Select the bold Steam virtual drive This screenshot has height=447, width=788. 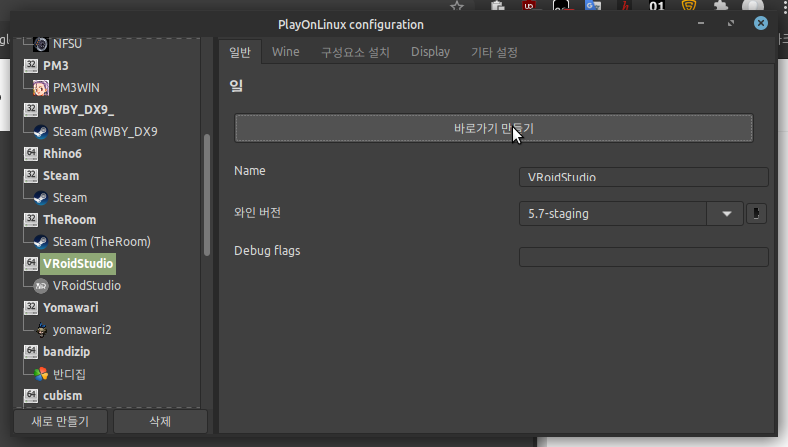pyautogui.click(x=61, y=176)
